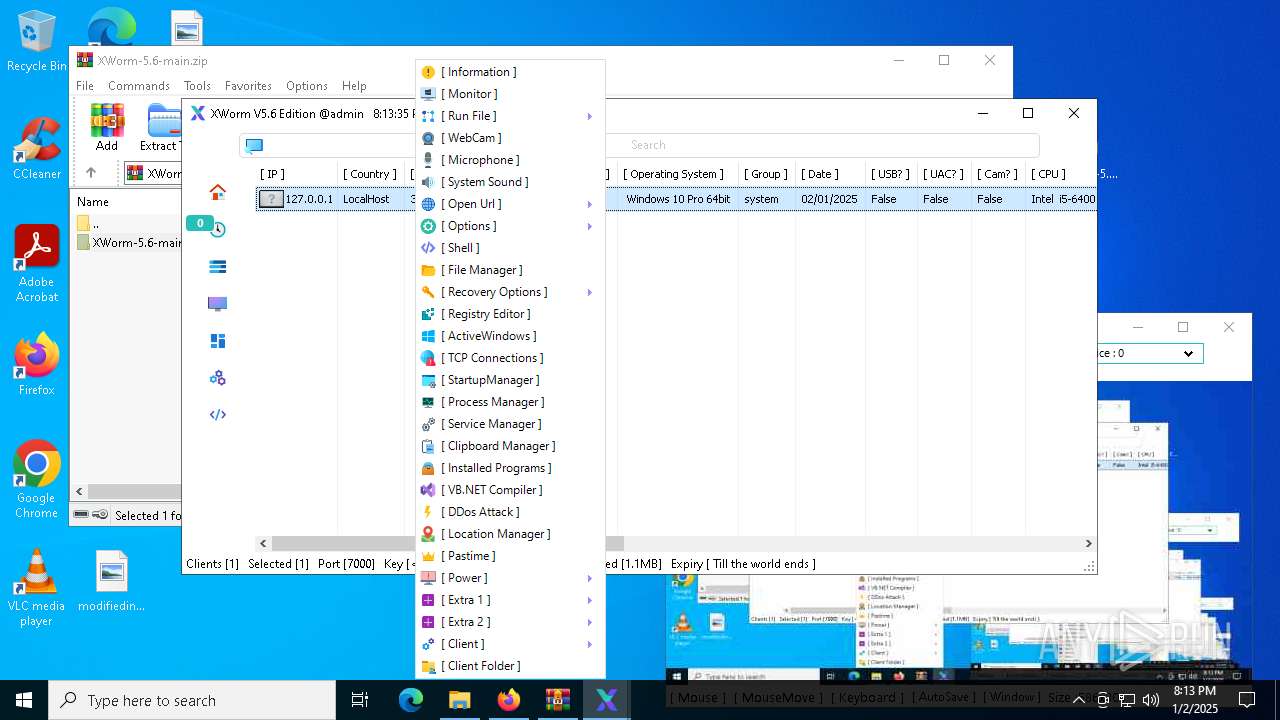Click the Process Manager icon

pyautogui.click(x=428, y=402)
